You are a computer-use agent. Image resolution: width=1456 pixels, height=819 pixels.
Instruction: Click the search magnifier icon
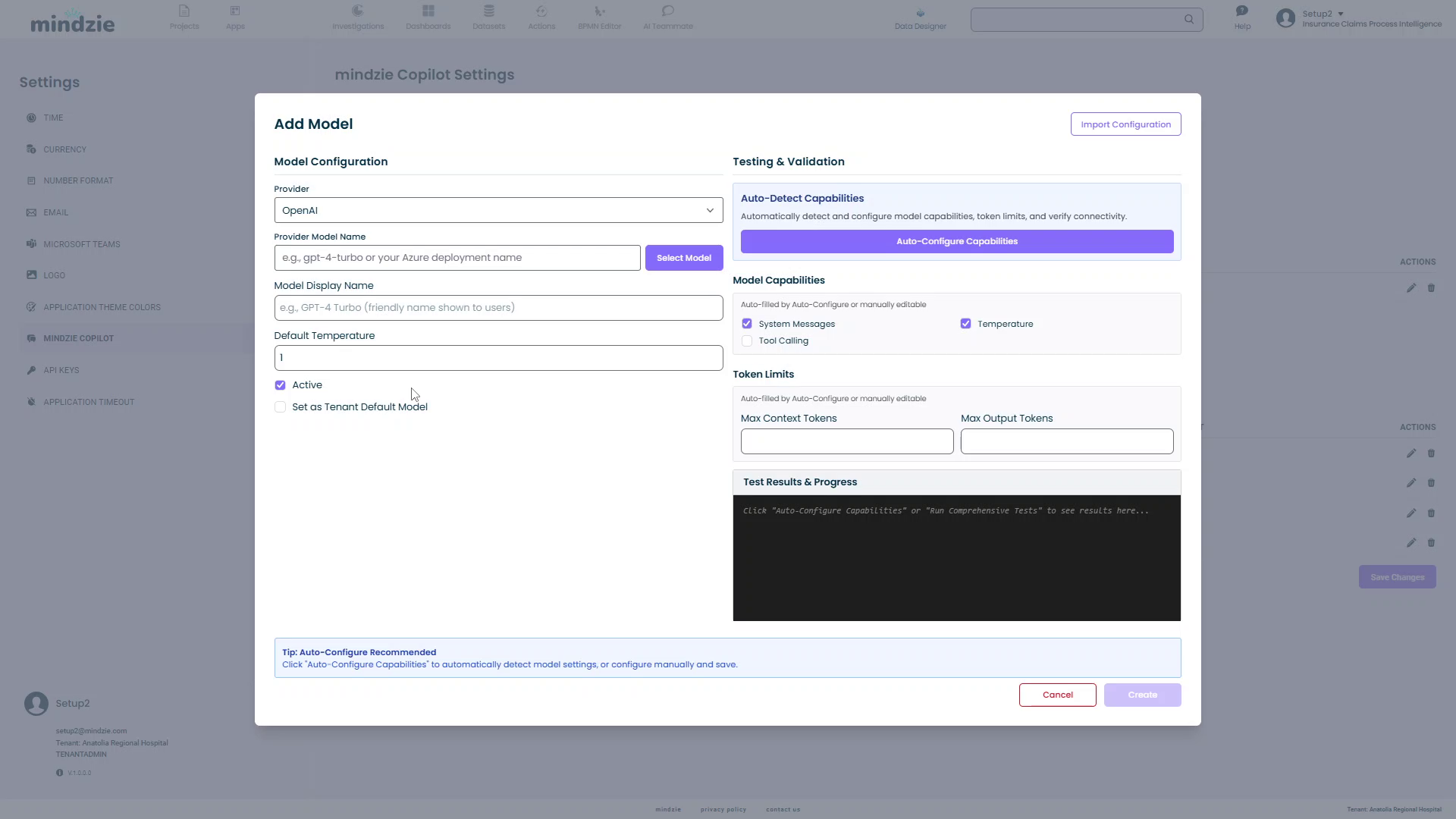point(1188,20)
